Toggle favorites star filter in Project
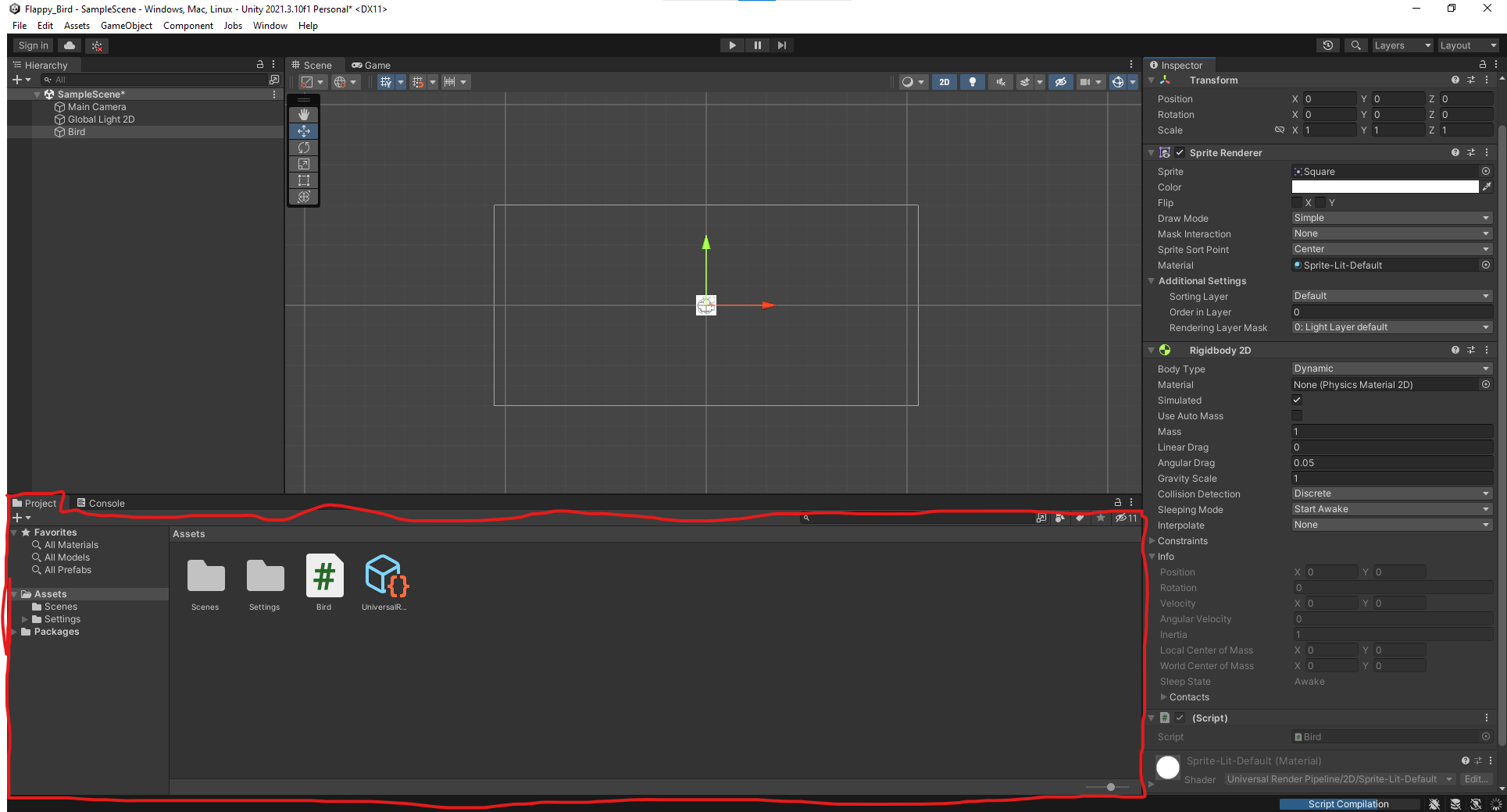 tap(1101, 518)
